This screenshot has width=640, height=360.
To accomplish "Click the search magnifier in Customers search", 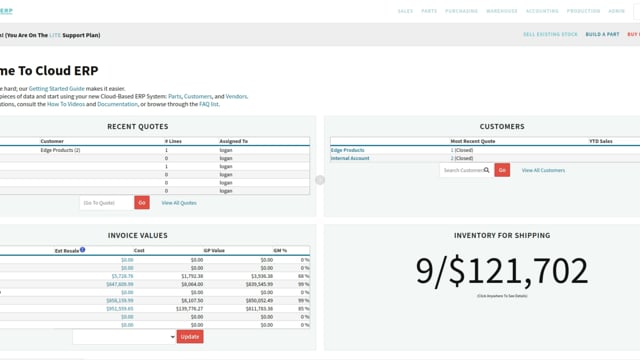I will coord(487,170).
